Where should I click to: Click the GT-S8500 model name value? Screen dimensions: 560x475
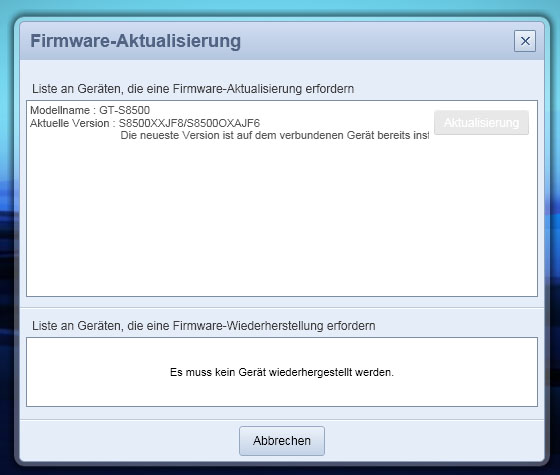coord(124,110)
